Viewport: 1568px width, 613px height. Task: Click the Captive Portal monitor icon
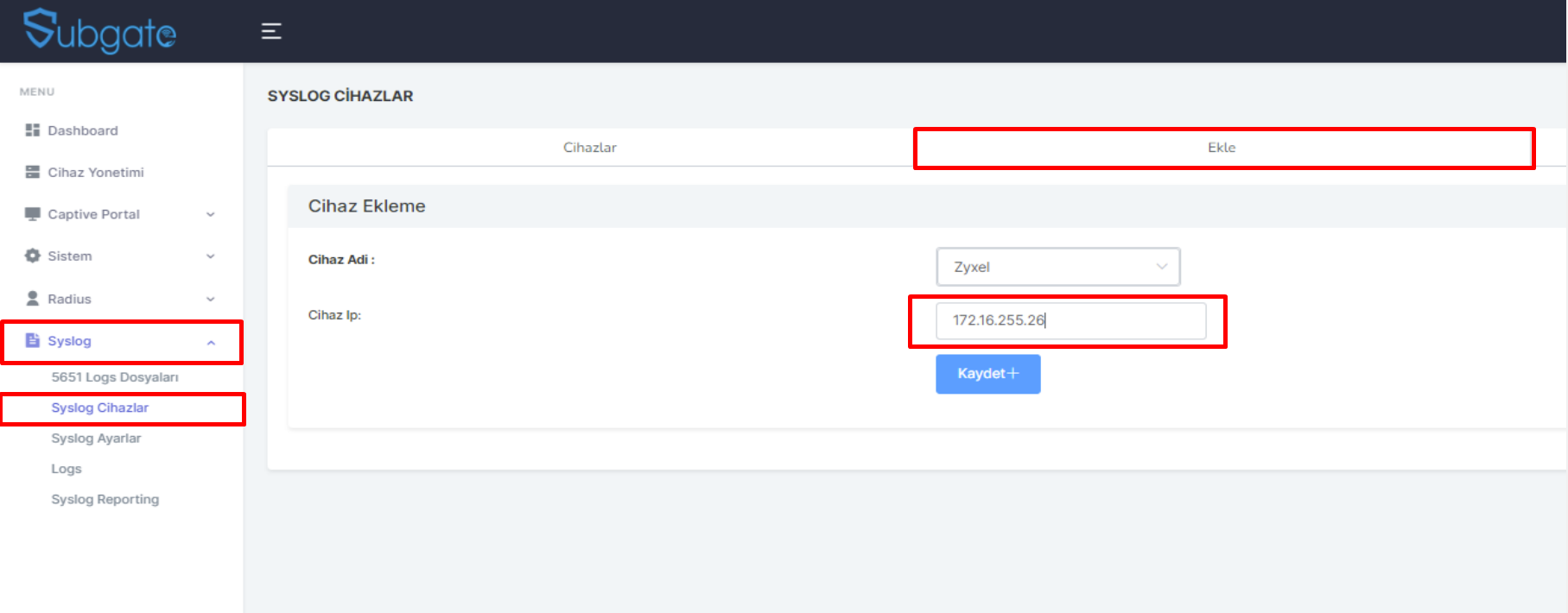click(33, 214)
